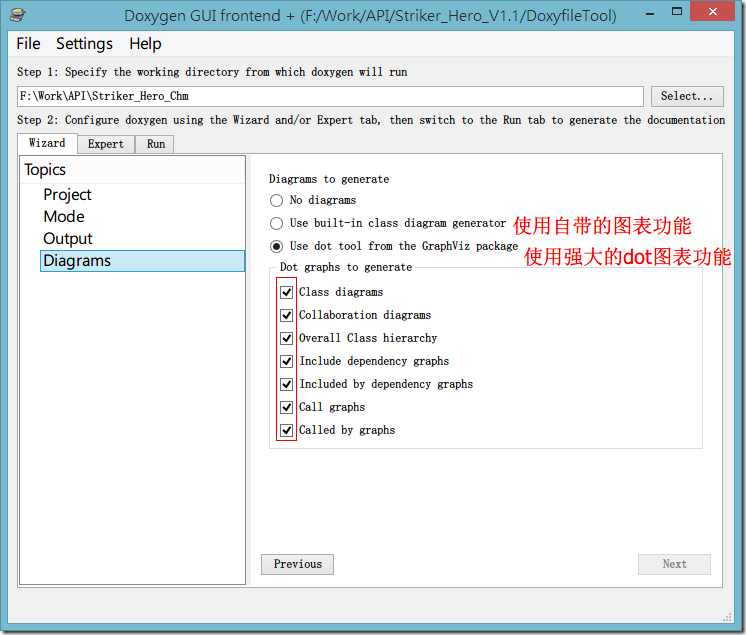Switch to the Wizard tab
Viewport: 746px width, 635px height.
[47, 143]
